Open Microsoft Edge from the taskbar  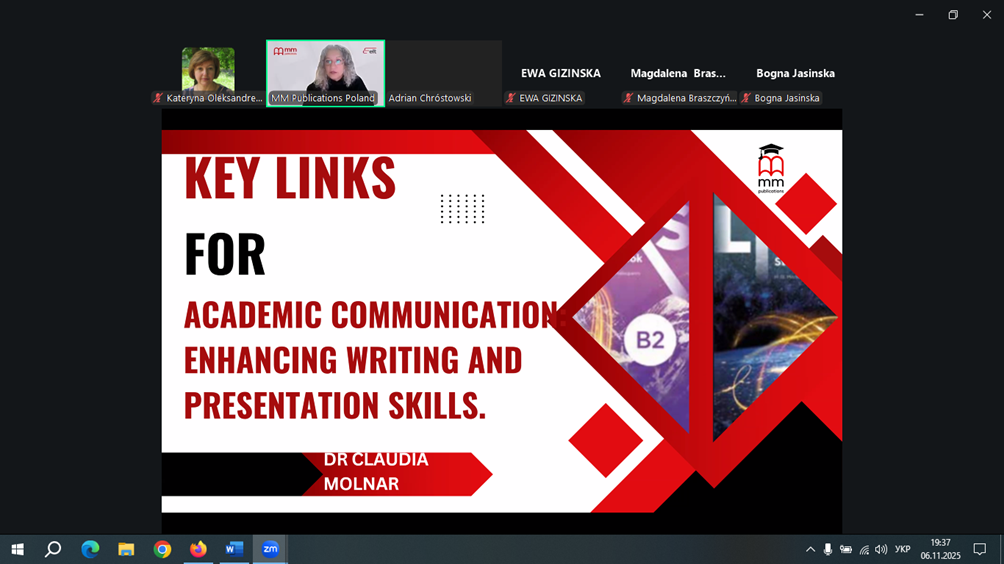point(90,549)
